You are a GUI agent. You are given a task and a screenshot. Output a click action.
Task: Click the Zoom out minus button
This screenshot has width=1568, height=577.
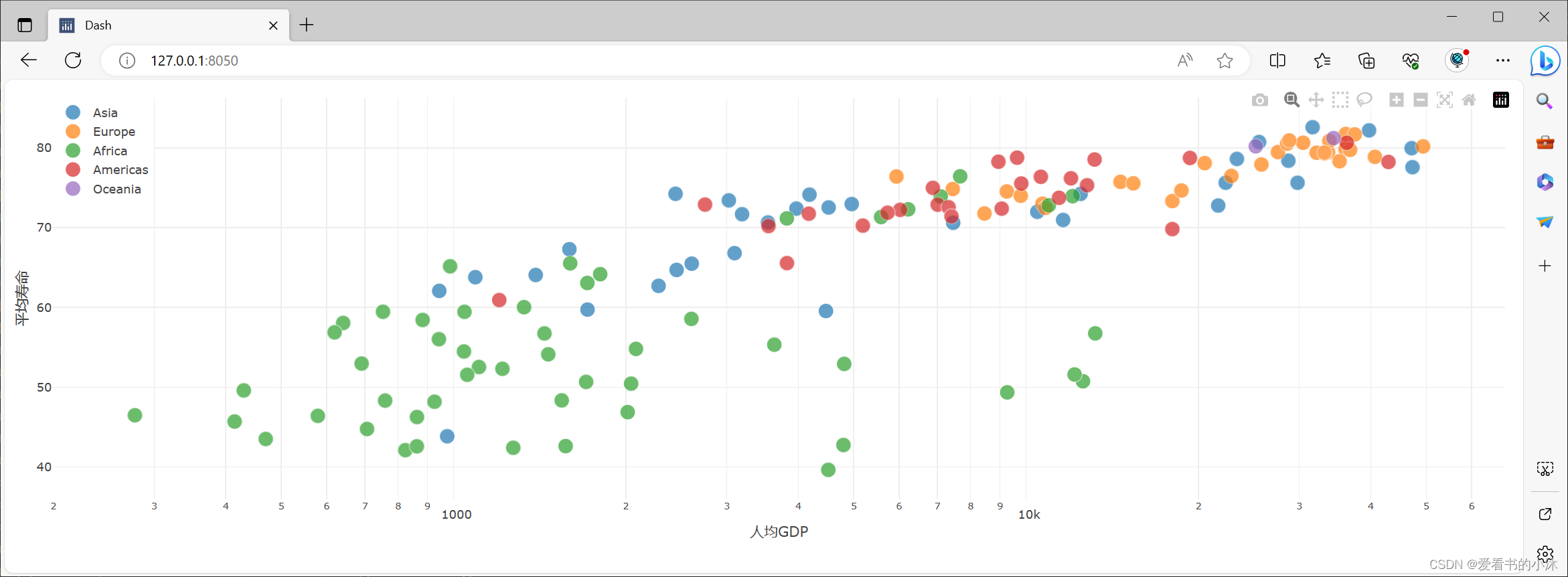[1420, 100]
